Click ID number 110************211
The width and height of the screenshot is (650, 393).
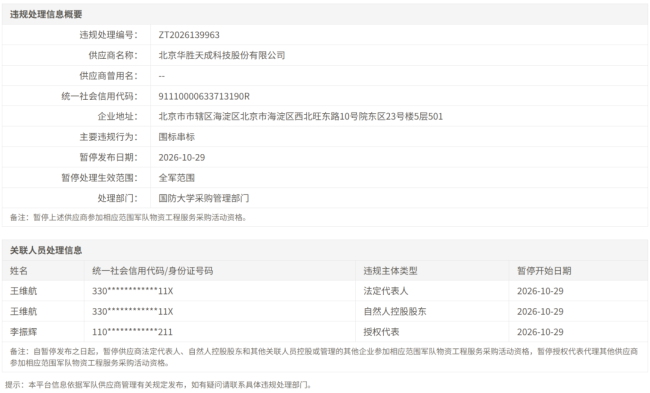tap(132, 332)
